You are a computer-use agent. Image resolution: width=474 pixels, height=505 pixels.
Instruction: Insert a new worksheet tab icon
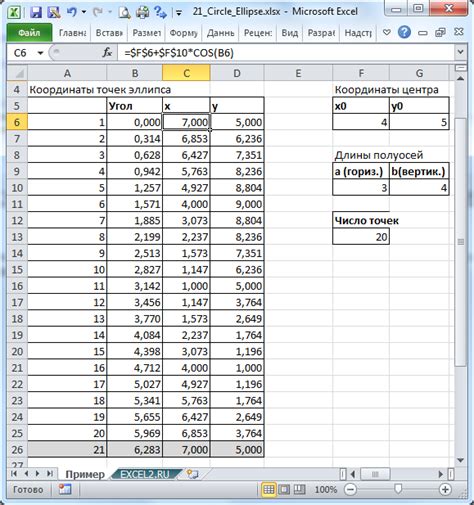point(192,474)
